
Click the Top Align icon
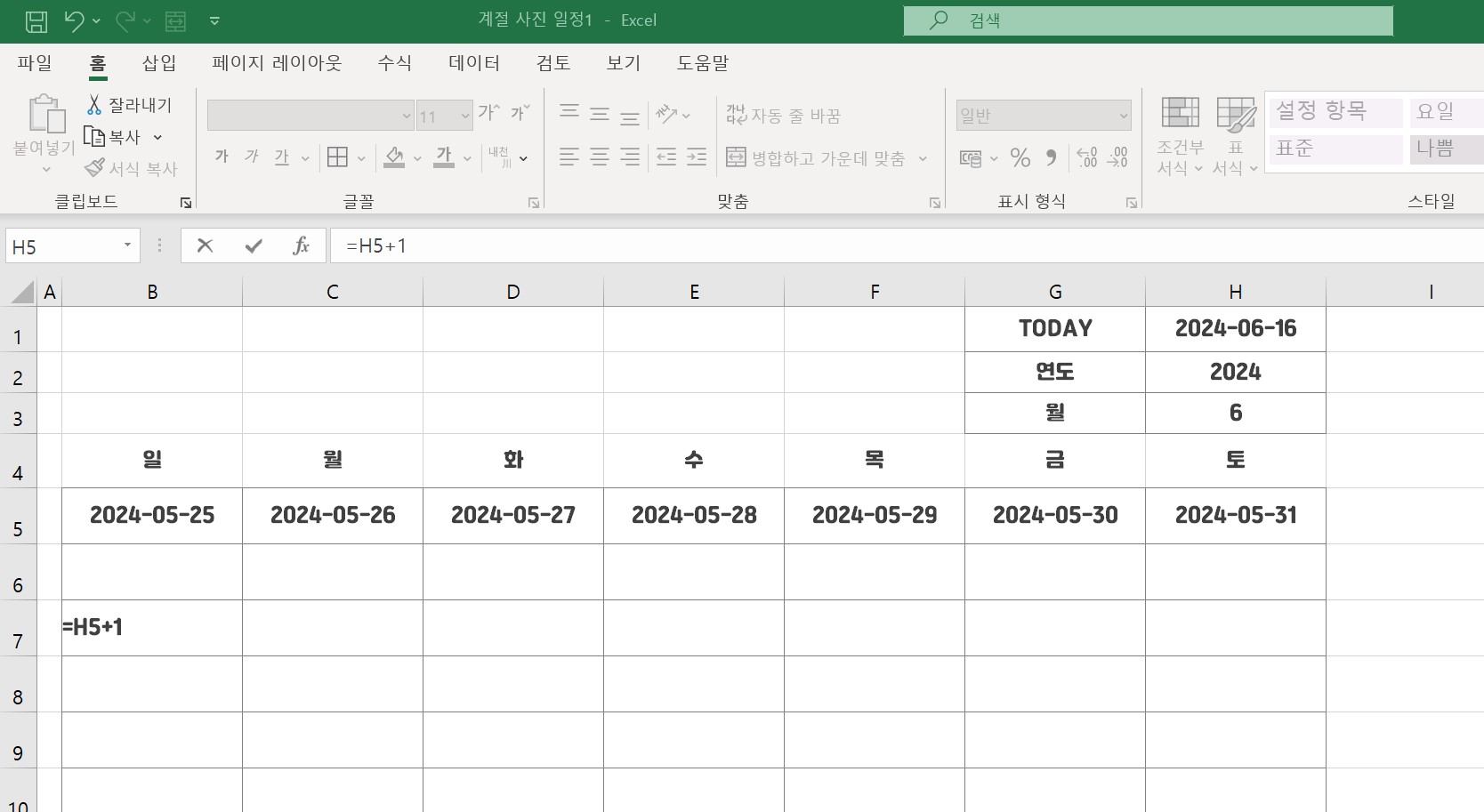click(569, 112)
